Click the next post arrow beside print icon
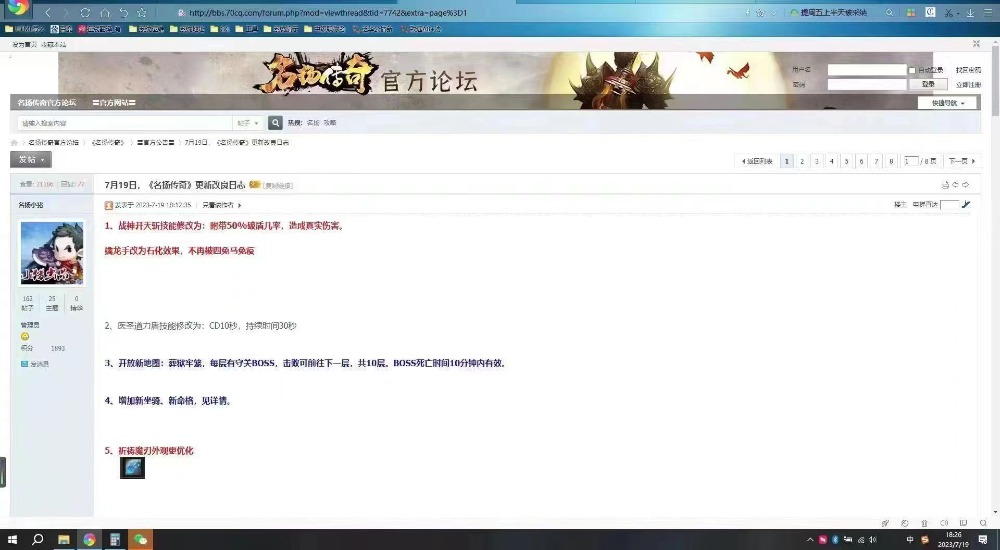The image size is (1000, 550). 966,185
